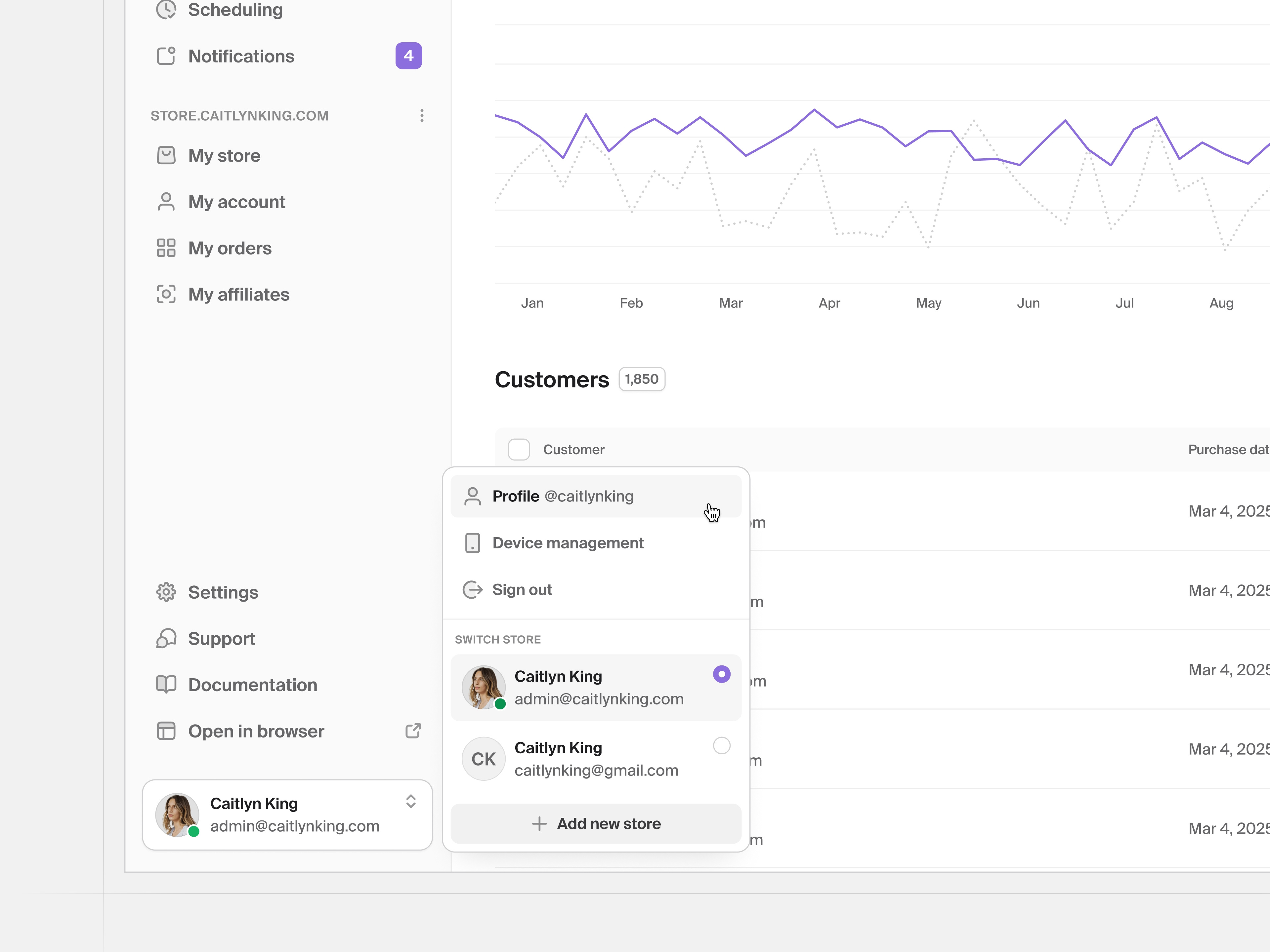The height and width of the screenshot is (952, 1270).
Task: Open the Scheduling clock icon
Action: (166, 9)
